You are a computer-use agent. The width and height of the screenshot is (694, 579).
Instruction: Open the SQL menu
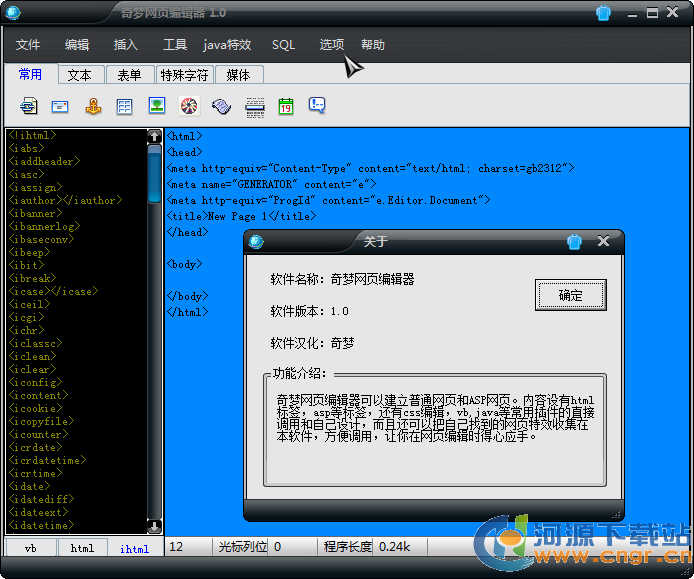[283, 45]
